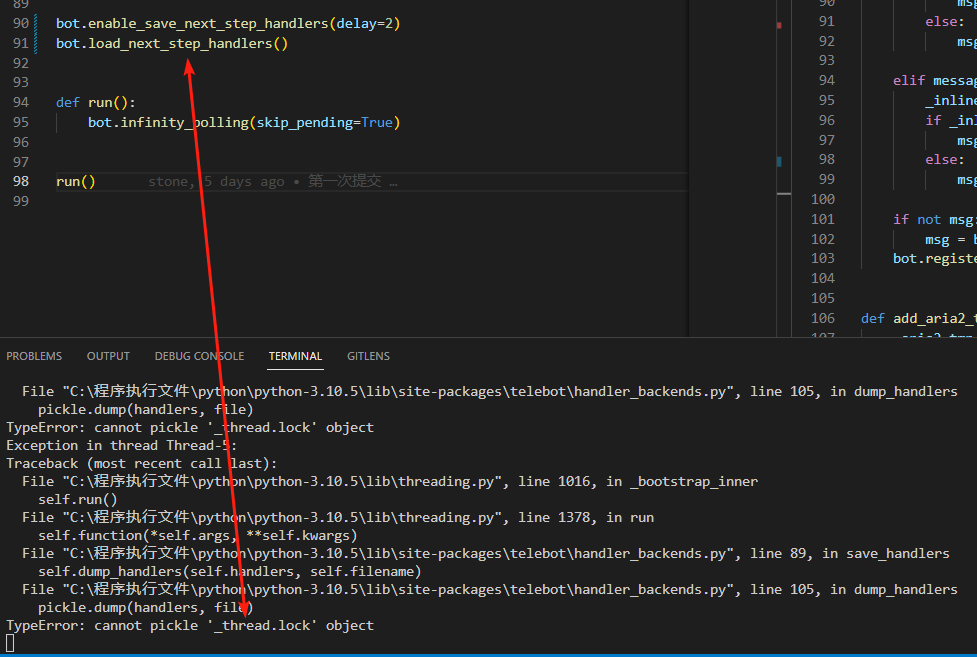Screen dimensions: 977x657
Task: Click "elif messag" line in right editor
Action: point(935,80)
